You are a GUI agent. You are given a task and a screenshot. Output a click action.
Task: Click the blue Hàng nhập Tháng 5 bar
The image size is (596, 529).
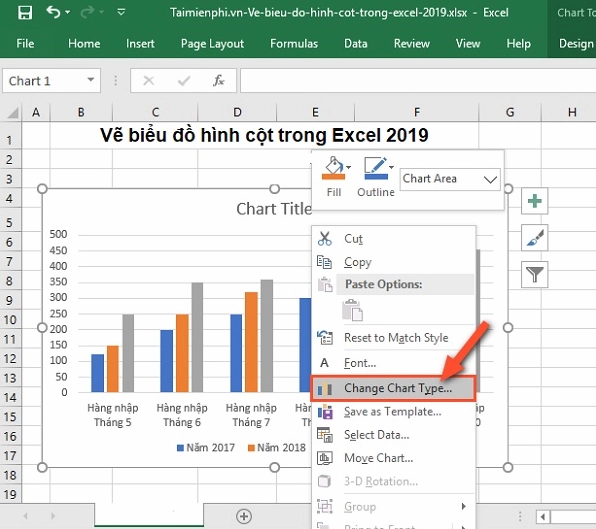point(98,373)
